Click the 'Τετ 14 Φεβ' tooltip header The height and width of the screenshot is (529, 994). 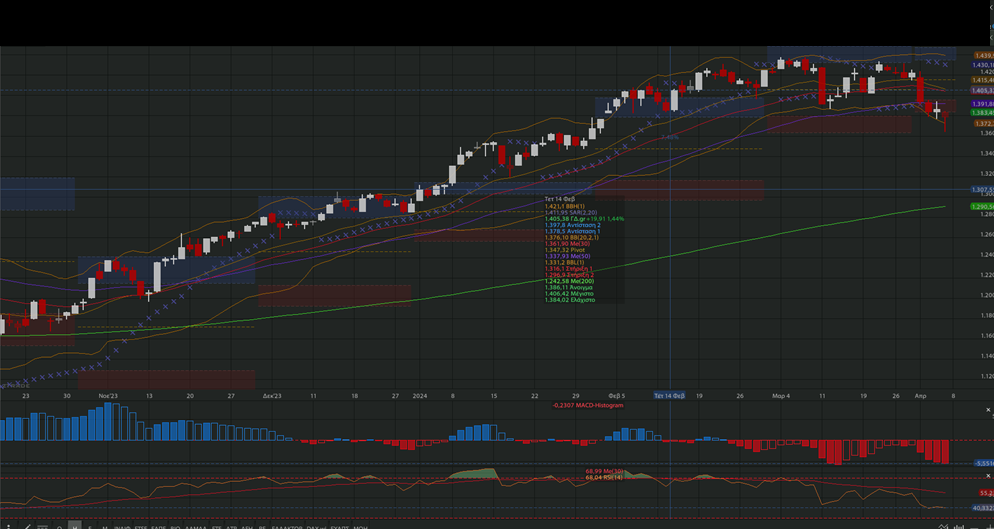click(x=560, y=199)
